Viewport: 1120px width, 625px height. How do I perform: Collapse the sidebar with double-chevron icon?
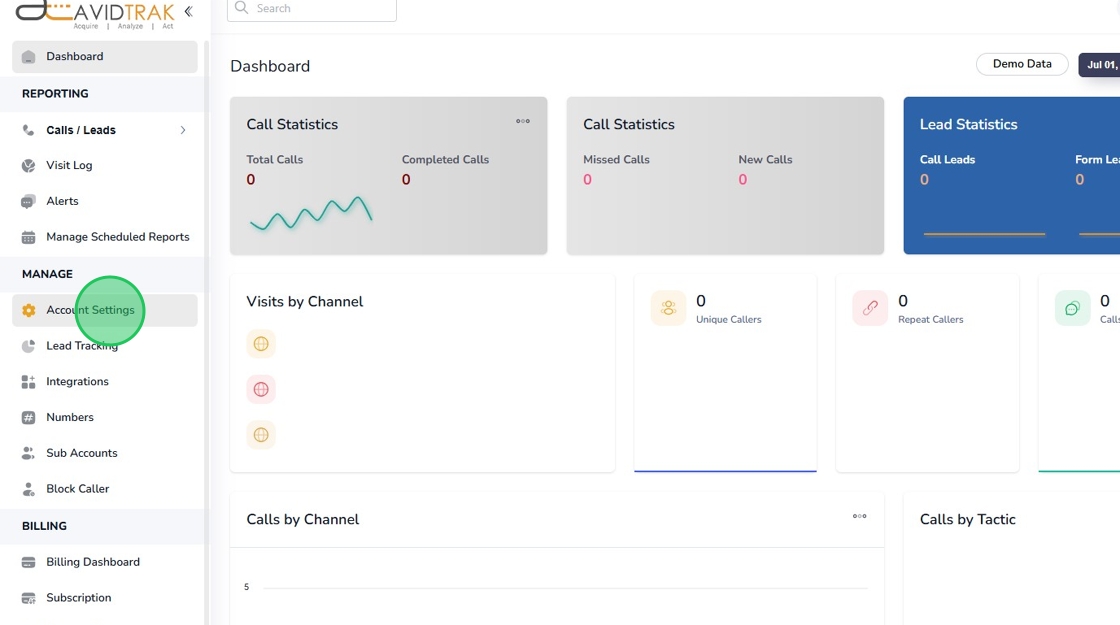tap(189, 11)
